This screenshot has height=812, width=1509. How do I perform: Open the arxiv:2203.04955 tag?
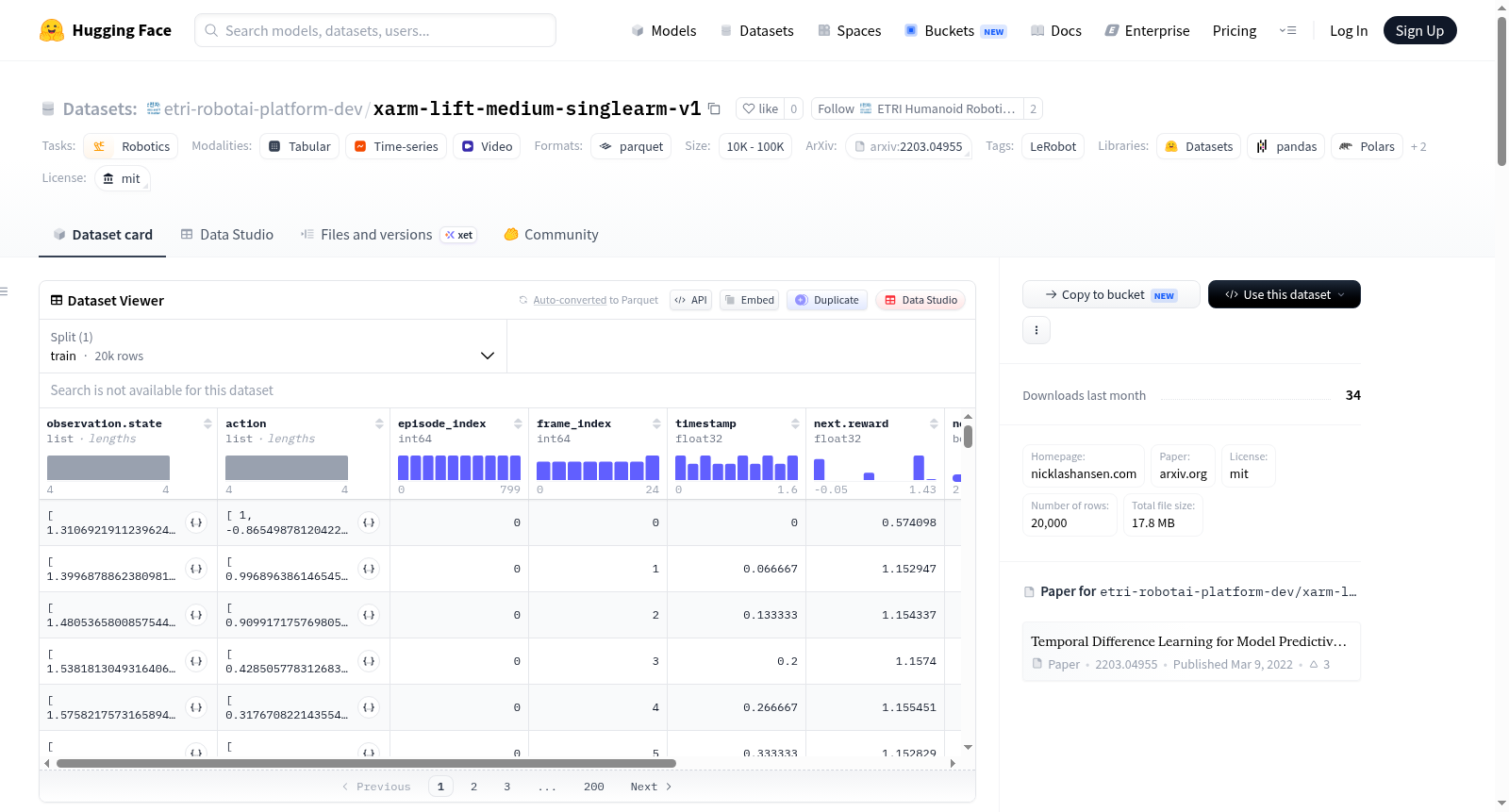click(908, 146)
